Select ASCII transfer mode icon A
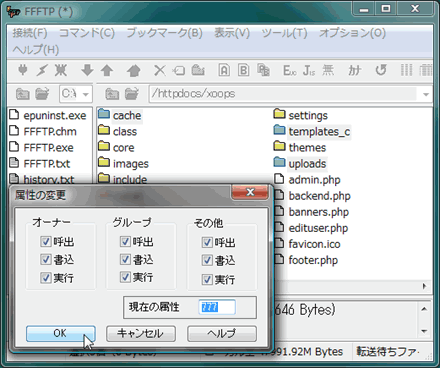This screenshot has height=369, width=441. pos(224,70)
